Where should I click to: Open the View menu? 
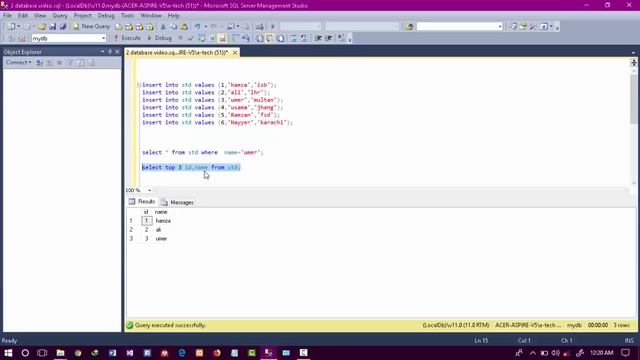[40, 16]
